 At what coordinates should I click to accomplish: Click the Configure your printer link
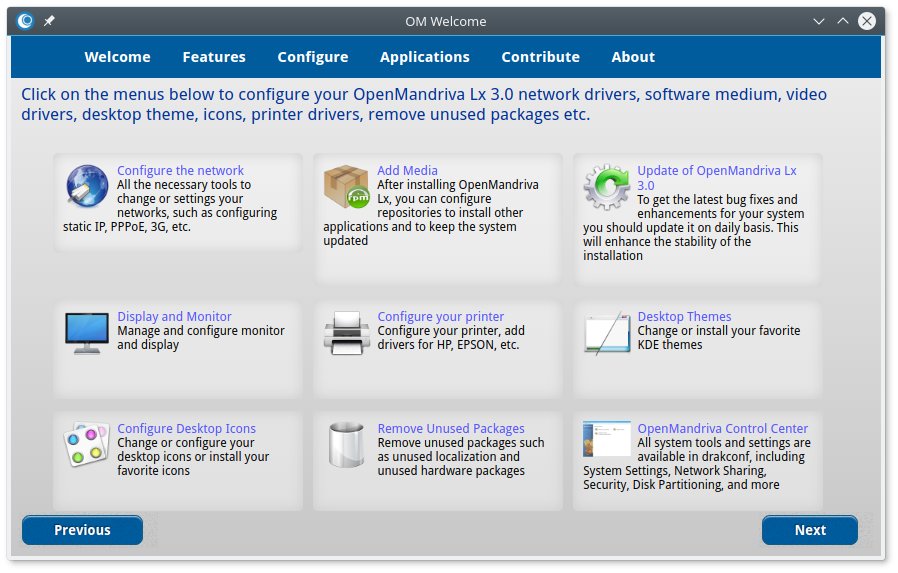[x=440, y=317]
